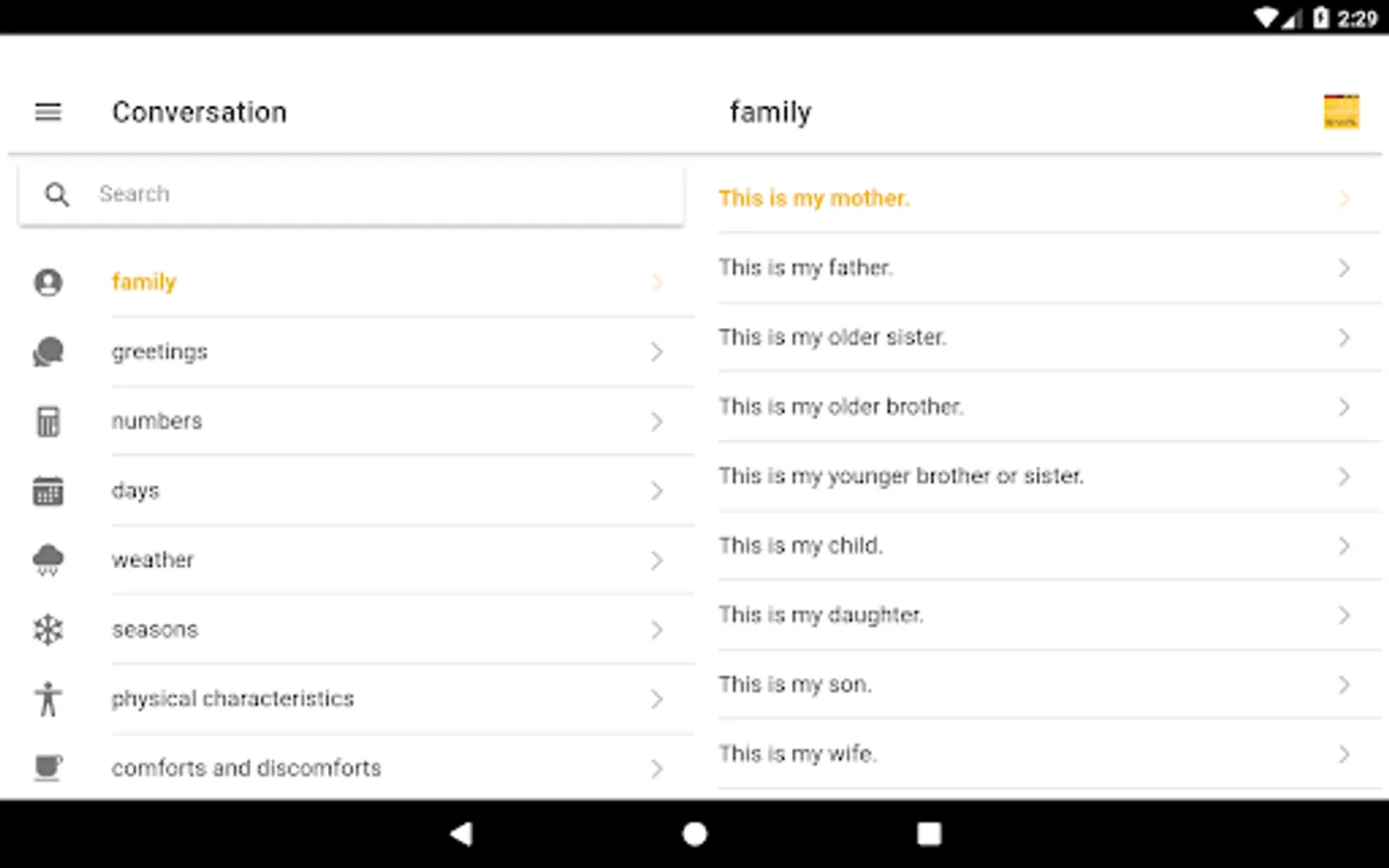Screen dimensions: 1389x868
Task: Expand the weather category chevron
Action: [657, 560]
